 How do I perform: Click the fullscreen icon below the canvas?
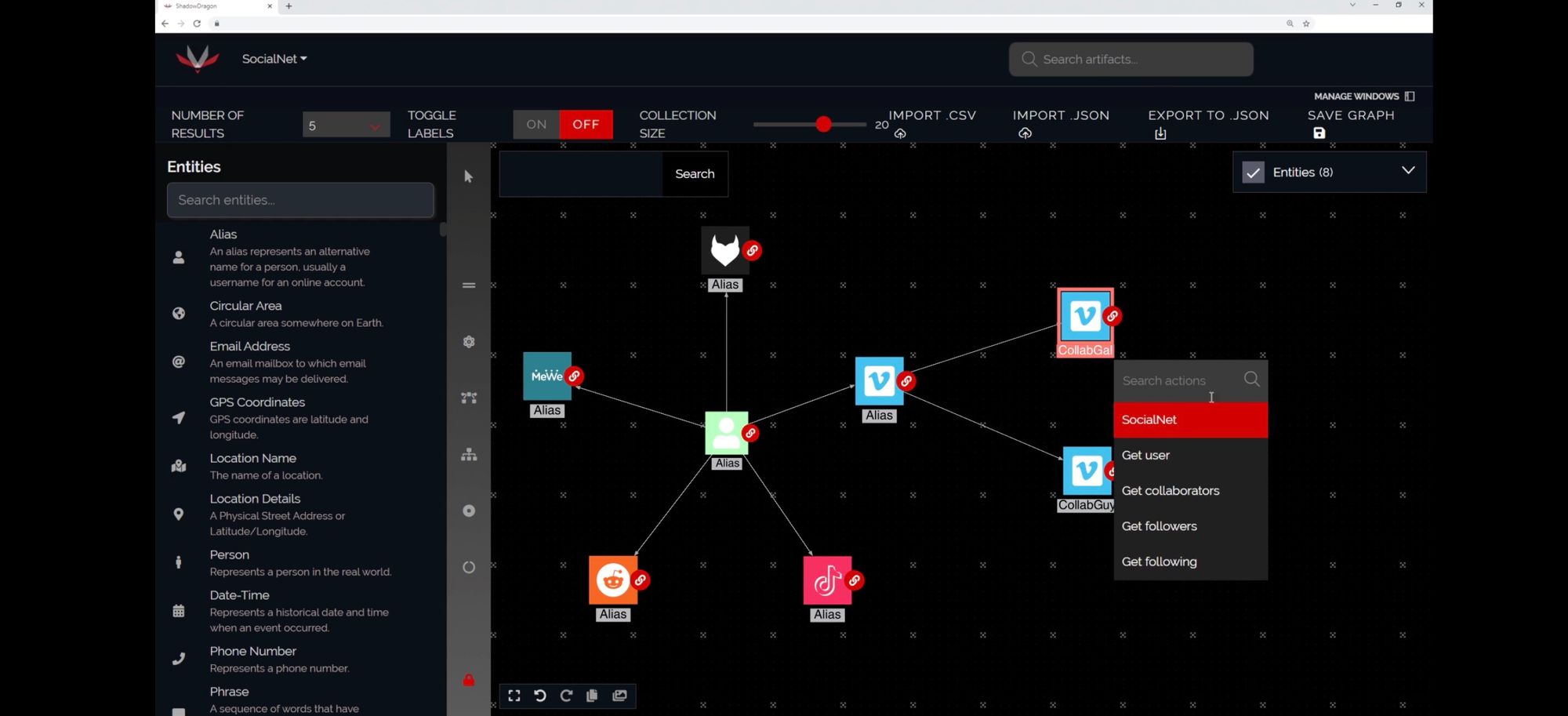[x=514, y=696]
